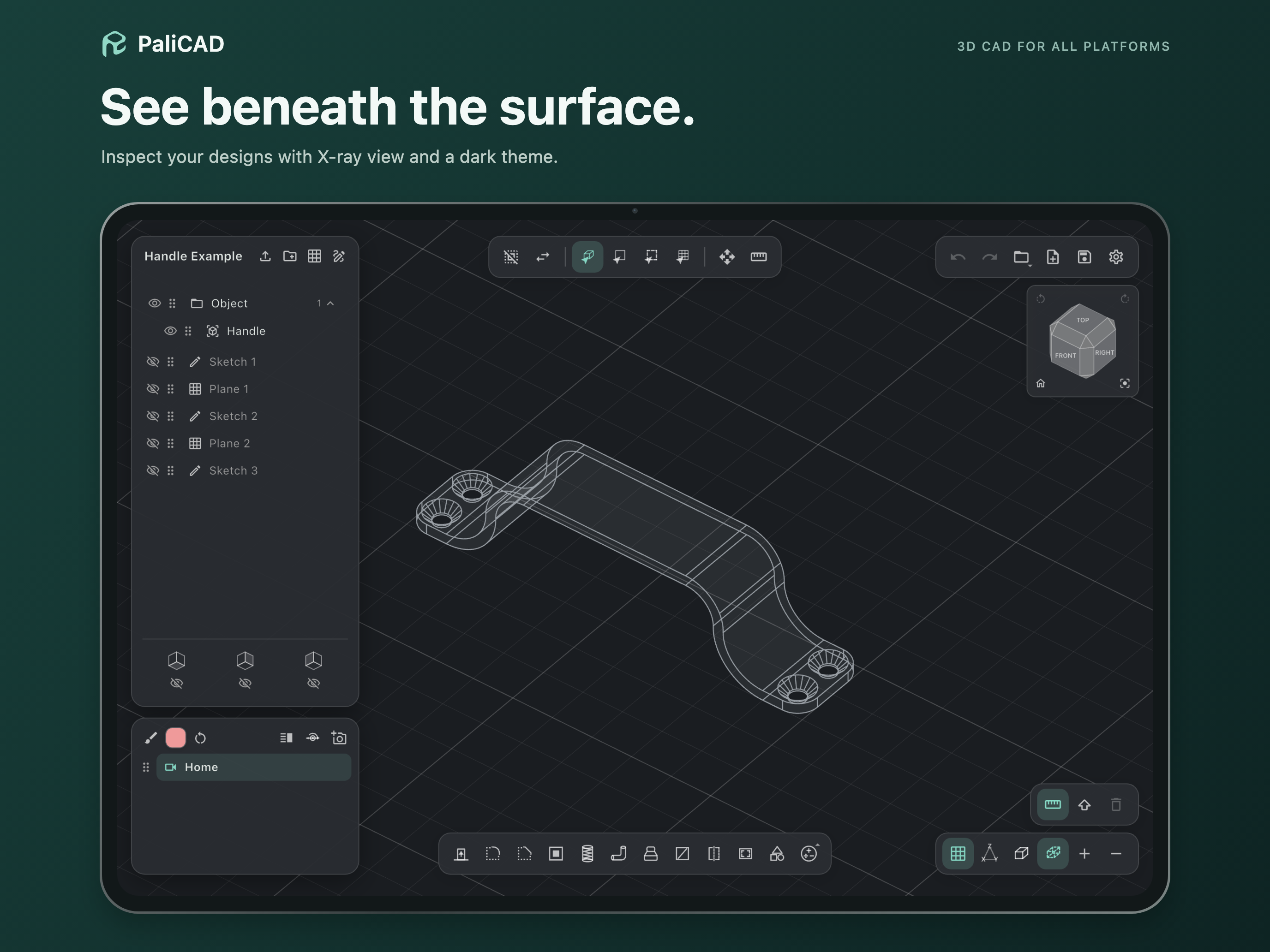Click the swap arrows icon in top toolbar

click(x=543, y=256)
